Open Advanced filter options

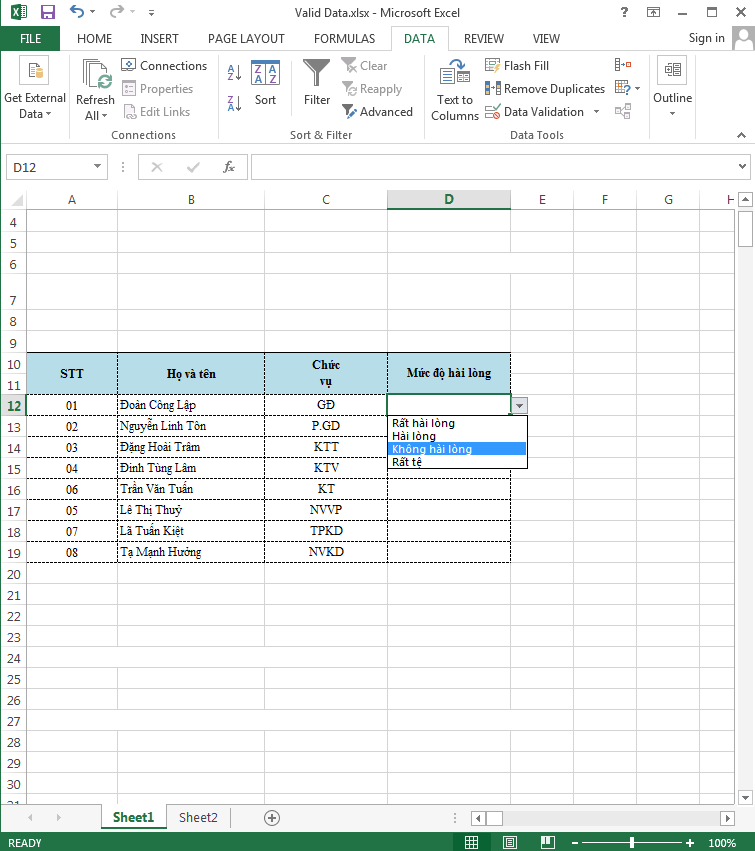(x=377, y=112)
